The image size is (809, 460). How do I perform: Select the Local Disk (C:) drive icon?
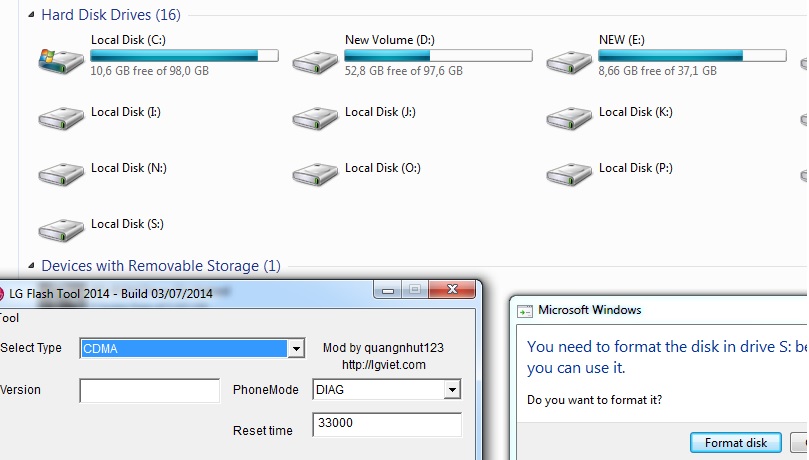tap(61, 61)
